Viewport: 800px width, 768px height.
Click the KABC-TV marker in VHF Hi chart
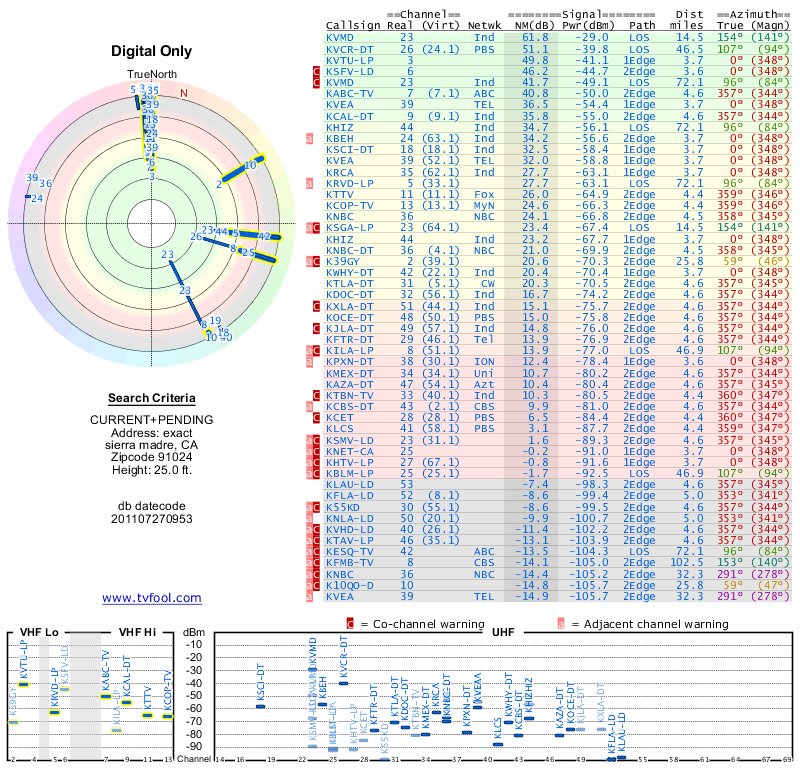click(x=106, y=696)
